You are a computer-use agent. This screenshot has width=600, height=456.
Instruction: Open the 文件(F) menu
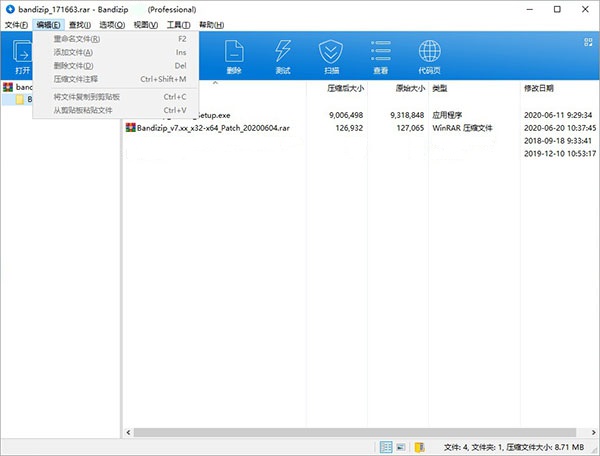click(x=16, y=25)
